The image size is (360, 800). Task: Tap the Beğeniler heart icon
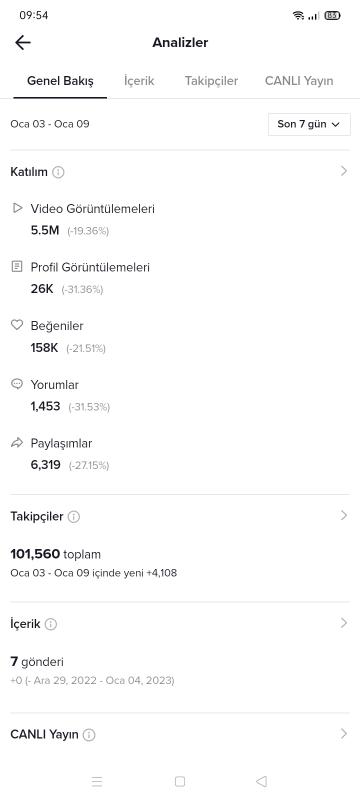[x=17, y=325]
